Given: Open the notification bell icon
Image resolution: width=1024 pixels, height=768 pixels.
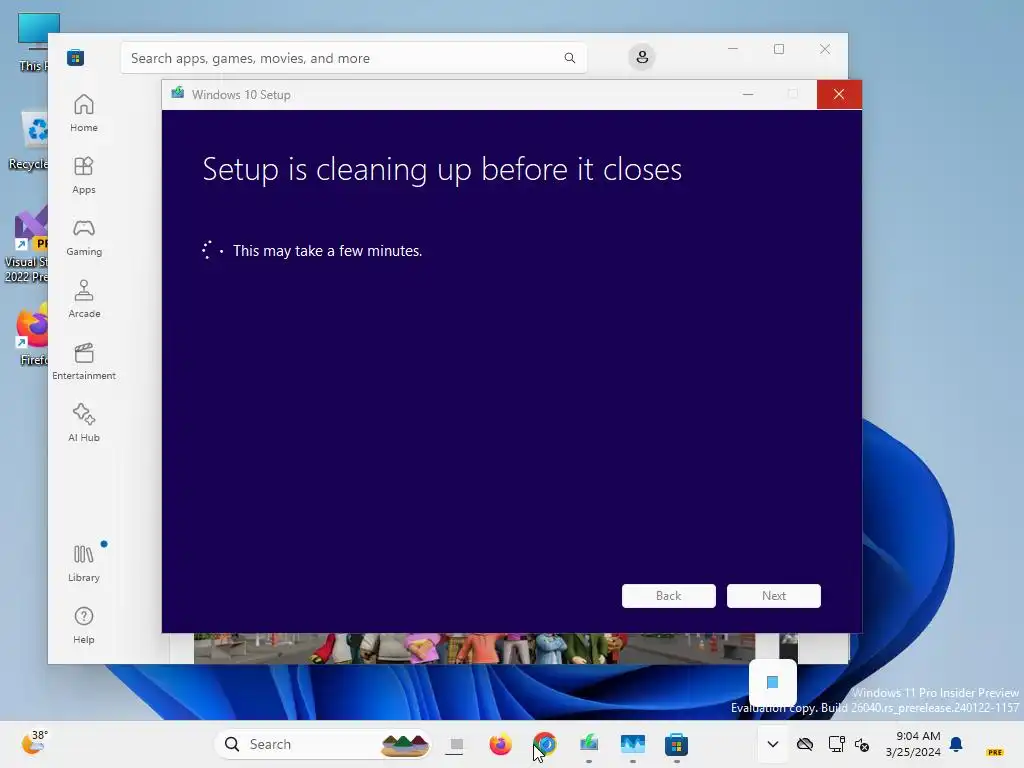Looking at the screenshot, I should pyautogui.click(x=956, y=744).
